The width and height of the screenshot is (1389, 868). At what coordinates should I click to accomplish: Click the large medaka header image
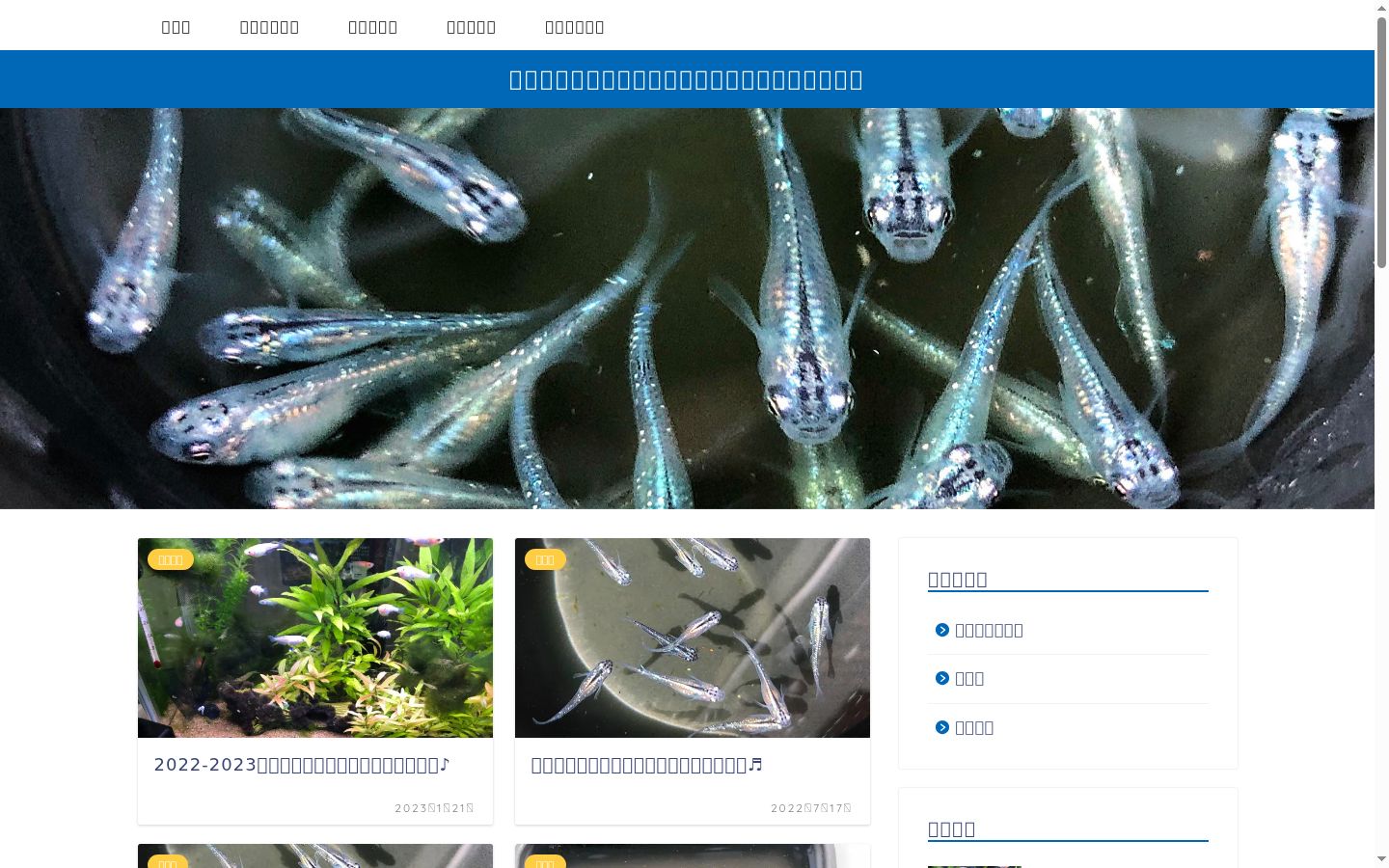pyautogui.click(x=687, y=309)
